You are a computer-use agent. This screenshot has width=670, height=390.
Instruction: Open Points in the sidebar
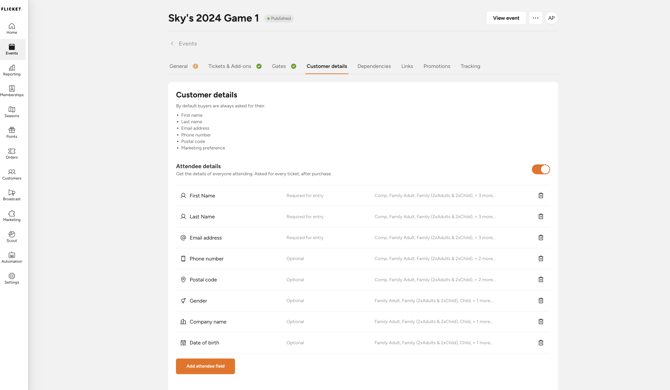click(x=12, y=133)
